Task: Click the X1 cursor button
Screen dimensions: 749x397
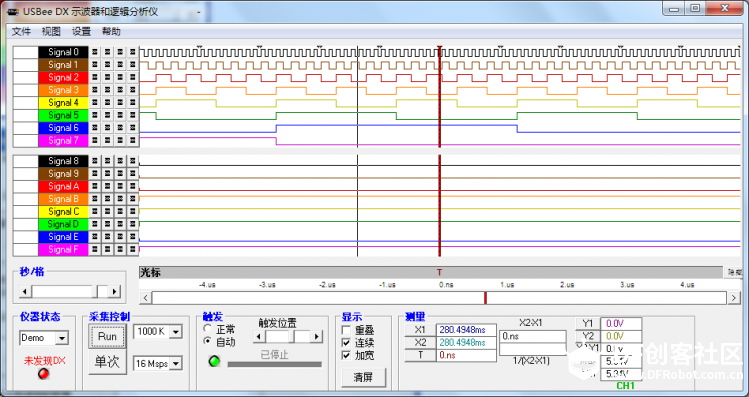Action: point(420,330)
